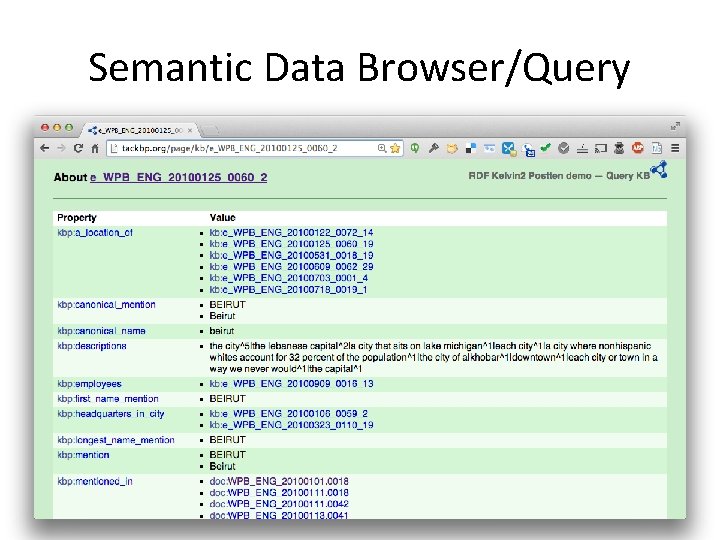
Task: Open kb:e_WPB_ENG_20100531_0018_19 value link
Action: tap(291, 255)
